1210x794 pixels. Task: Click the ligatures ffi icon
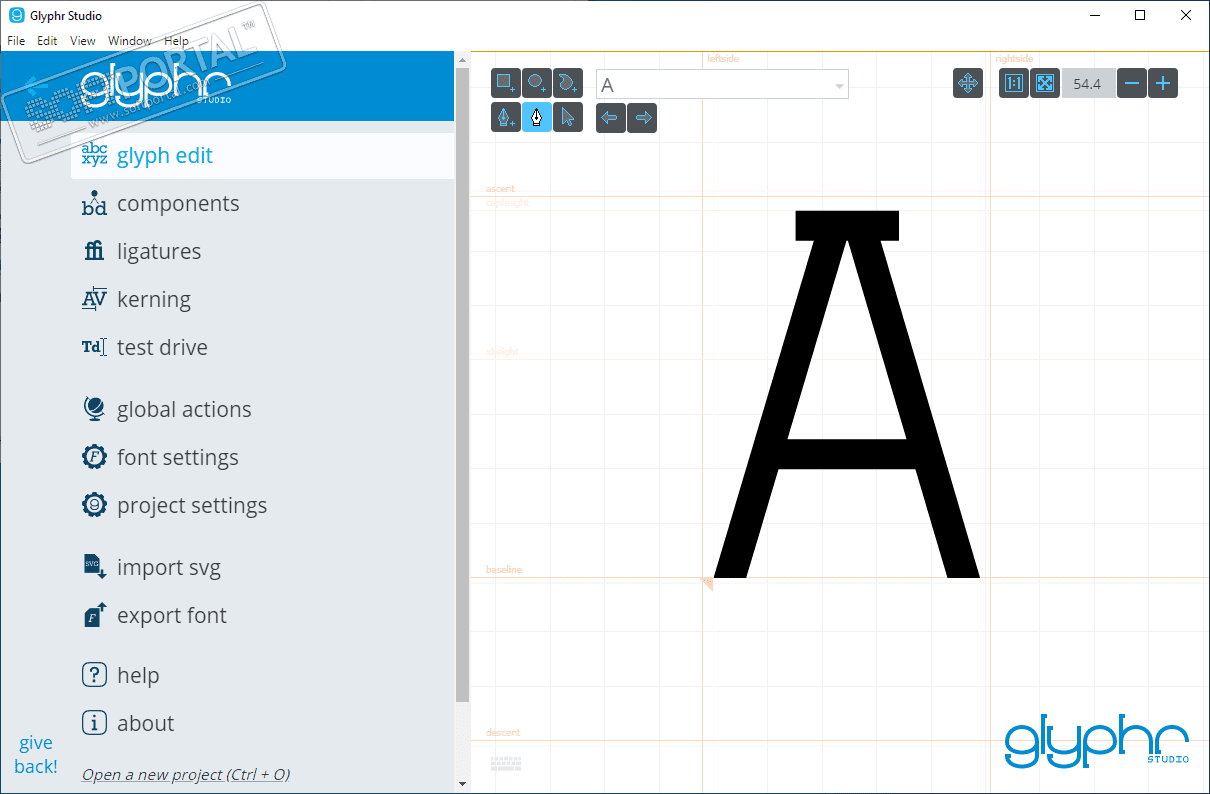[x=94, y=251]
